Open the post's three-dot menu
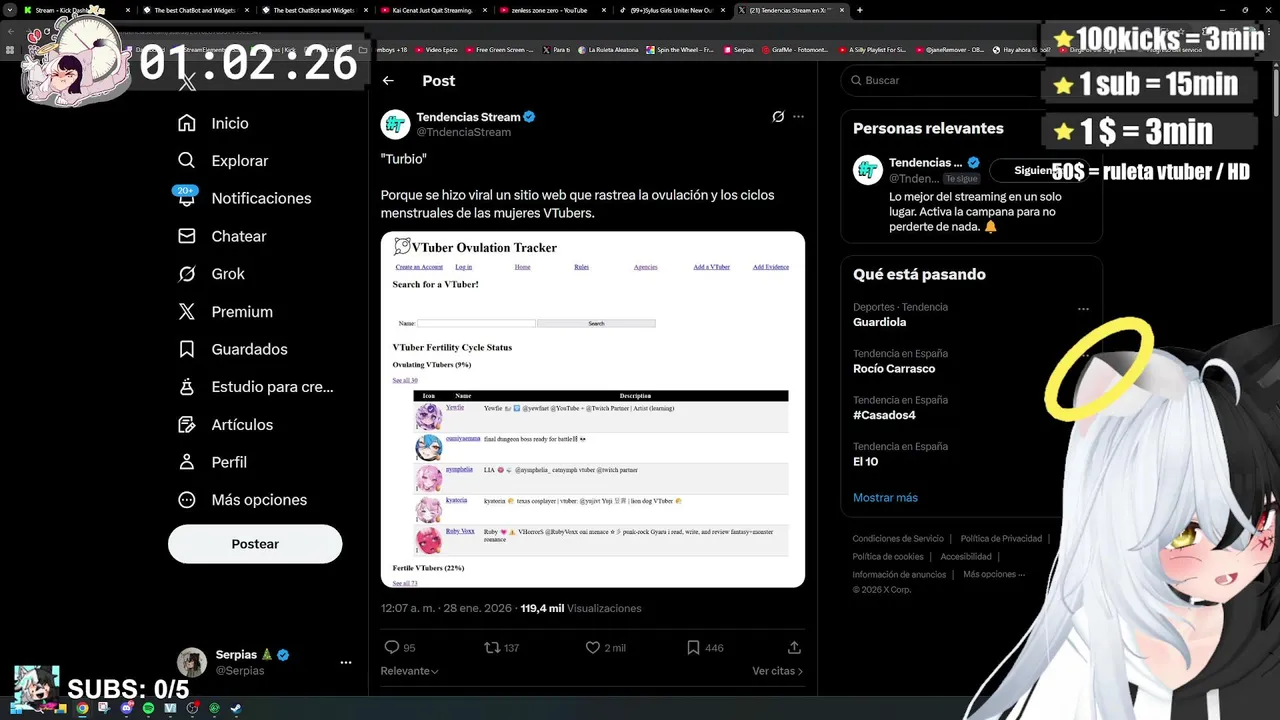The image size is (1280, 720). tap(798, 117)
